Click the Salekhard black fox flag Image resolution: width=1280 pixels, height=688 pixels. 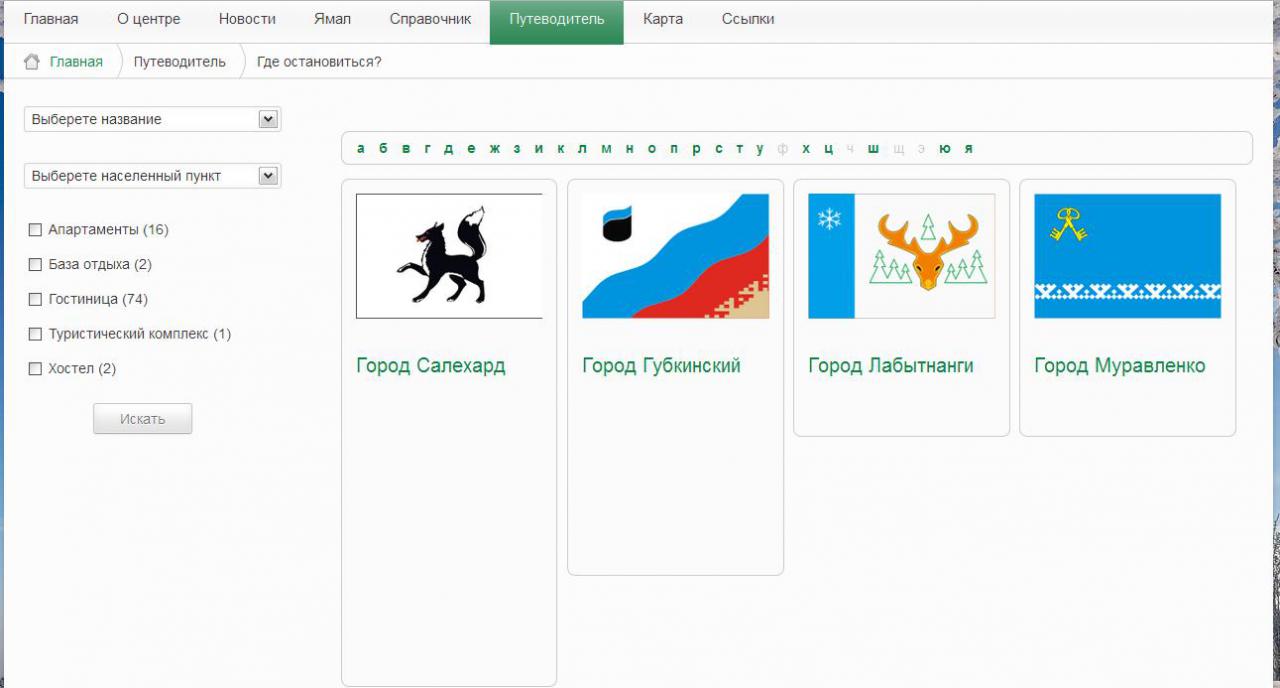449,256
